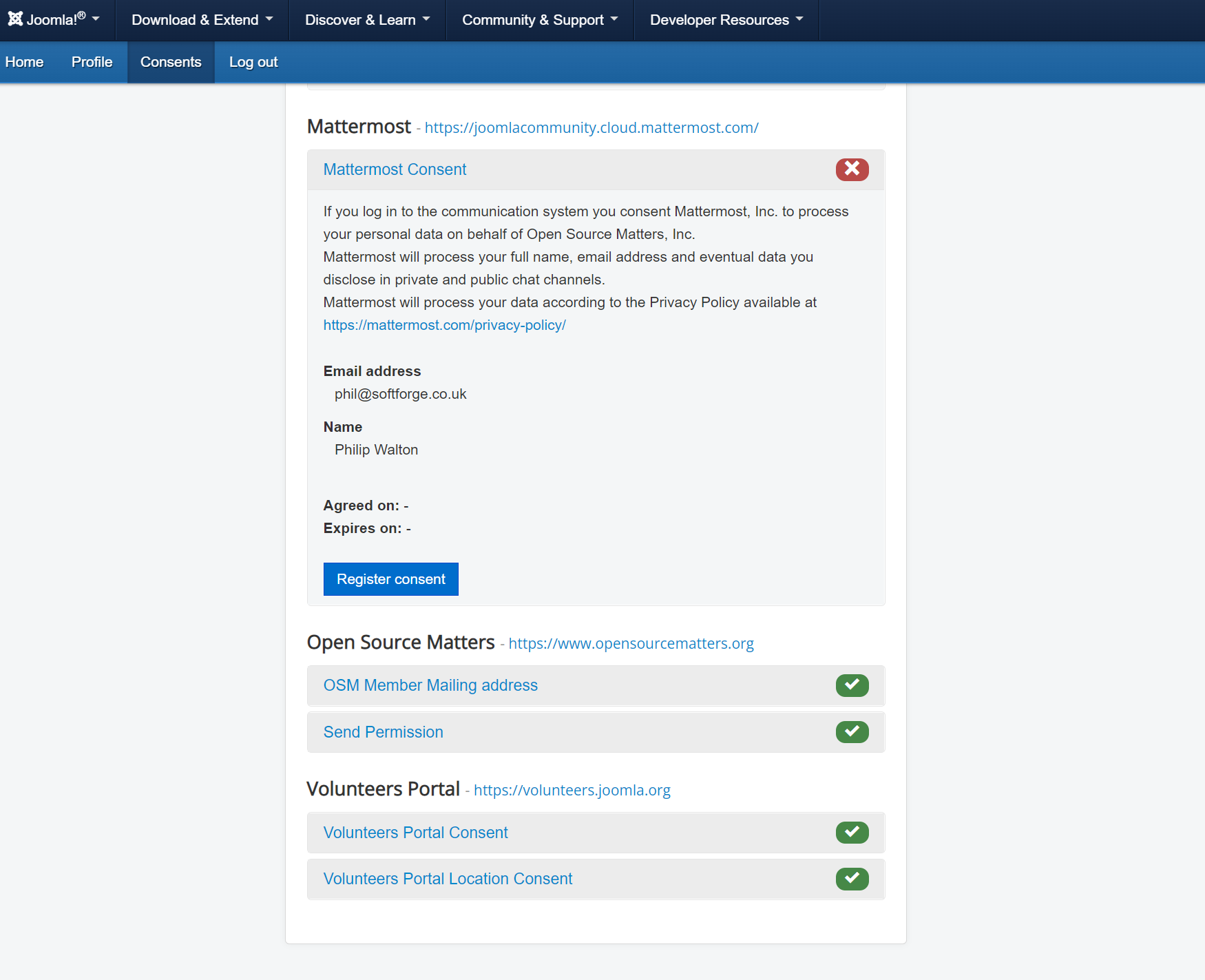
Task: Click green check beside Send Permission
Action: click(852, 731)
